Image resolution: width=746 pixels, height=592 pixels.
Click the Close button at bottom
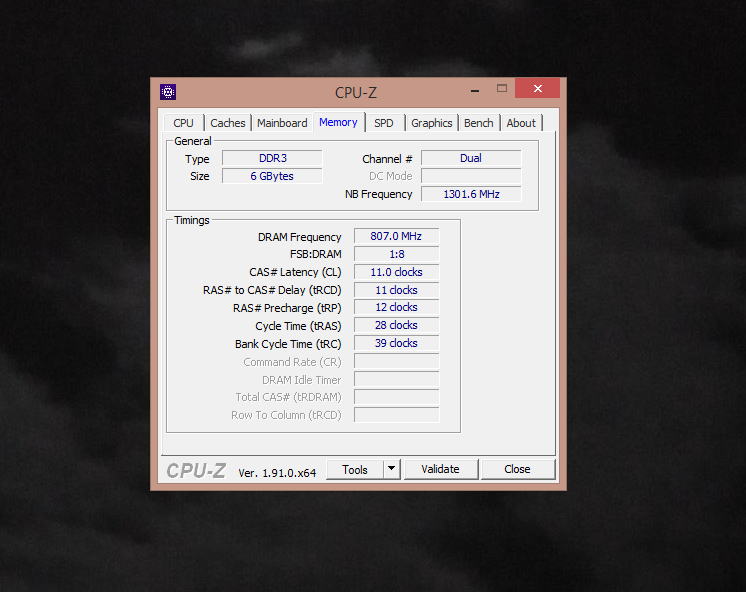pos(517,469)
